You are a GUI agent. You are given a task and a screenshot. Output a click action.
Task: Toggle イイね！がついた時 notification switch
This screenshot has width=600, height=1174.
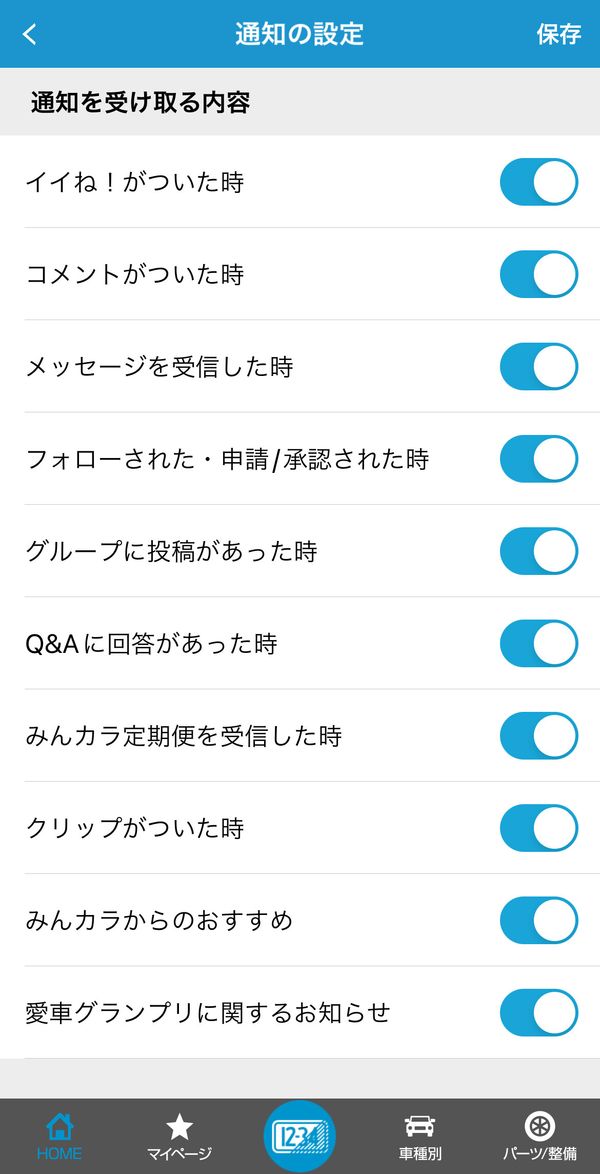[539, 182]
